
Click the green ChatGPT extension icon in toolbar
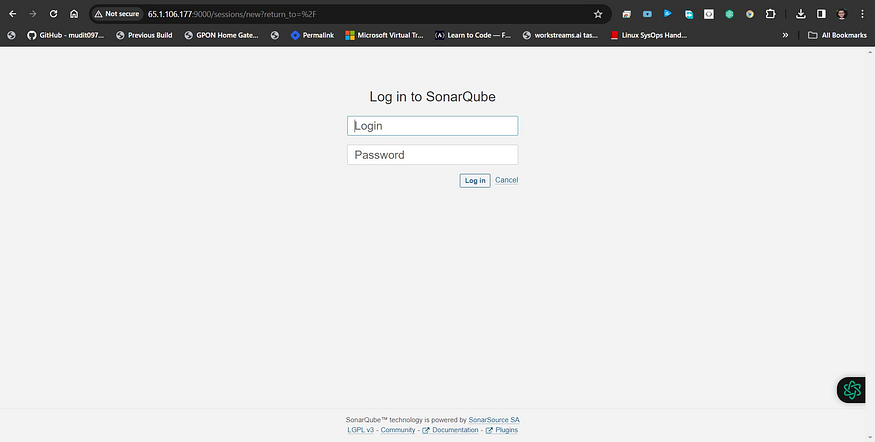coord(729,14)
